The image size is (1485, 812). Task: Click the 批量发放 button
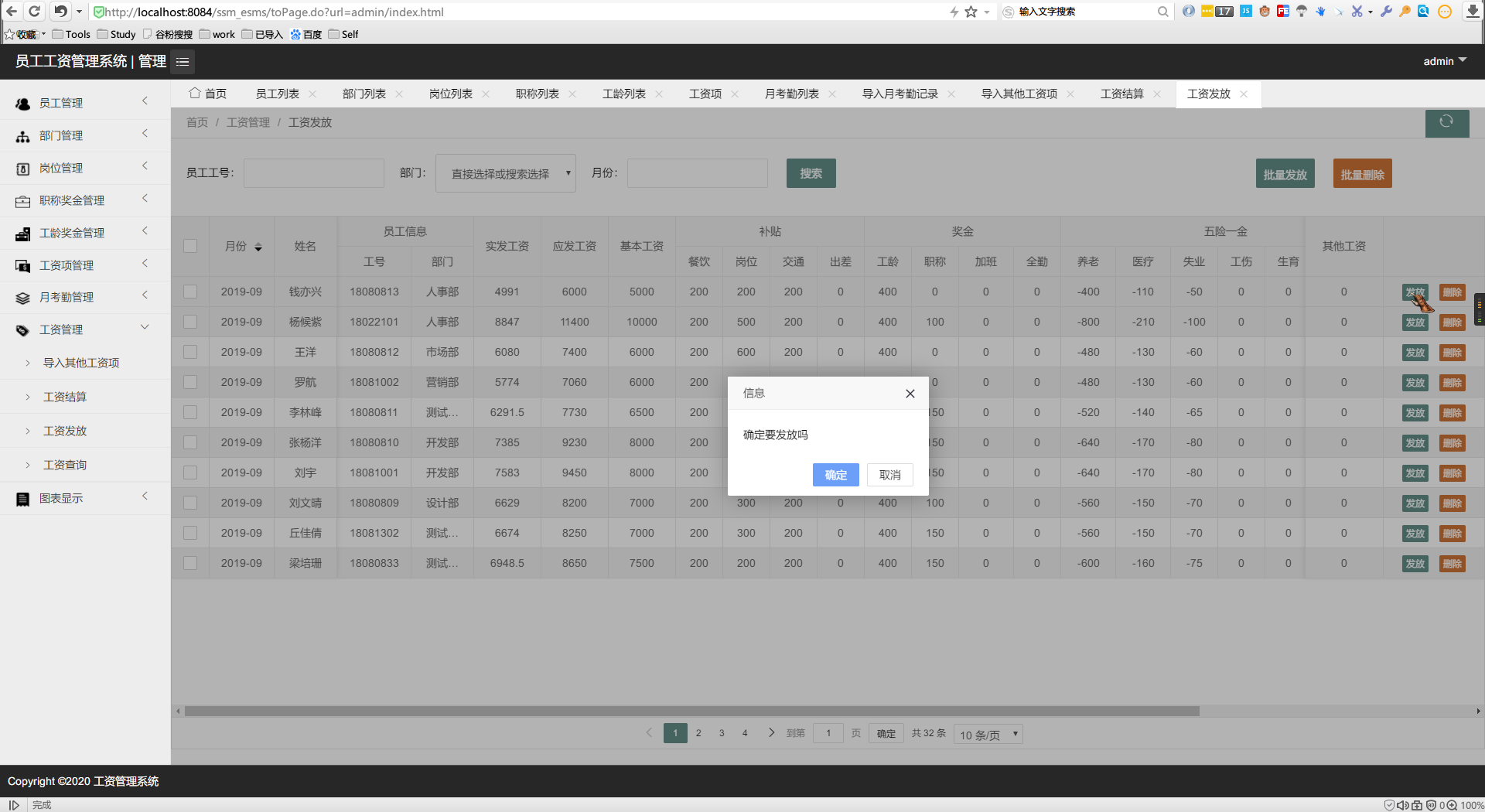point(1285,175)
